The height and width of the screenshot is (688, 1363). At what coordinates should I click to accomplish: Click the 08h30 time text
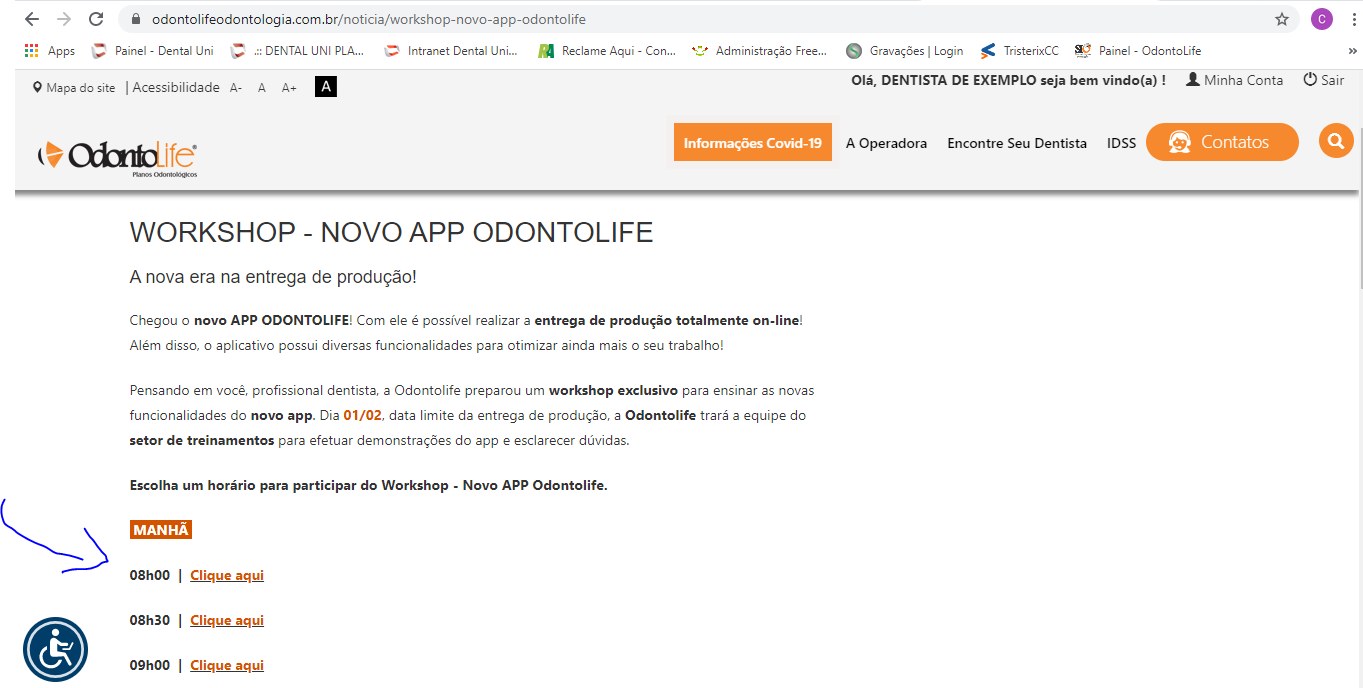point(150,620)
